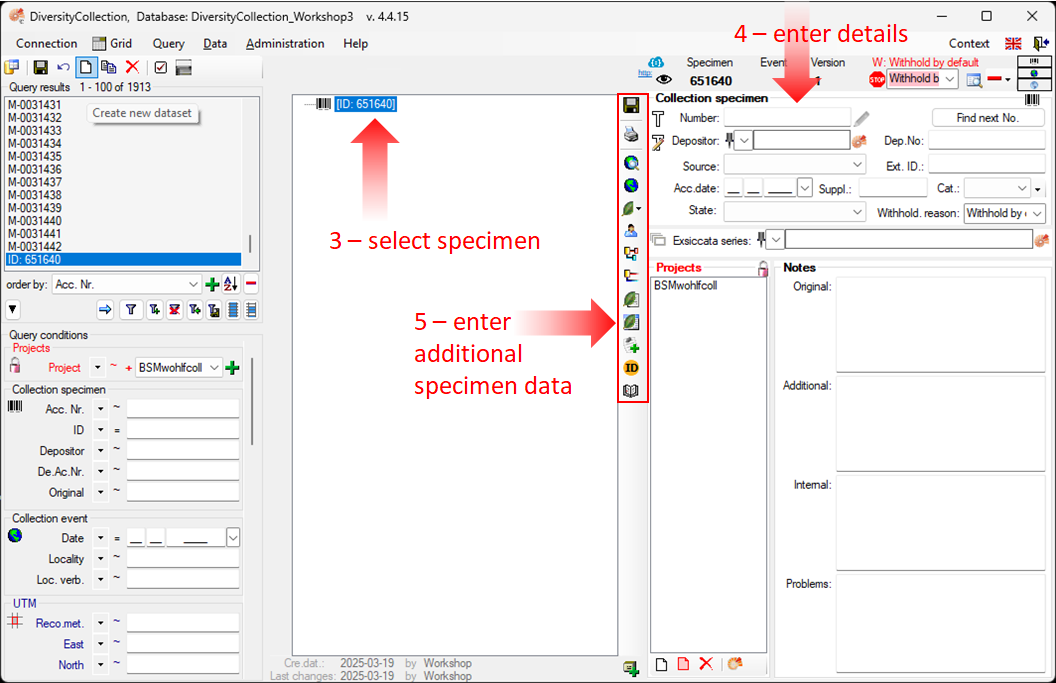1056x683 pixels.
Task: Click the Locality query input field
Action: [183, 558]
